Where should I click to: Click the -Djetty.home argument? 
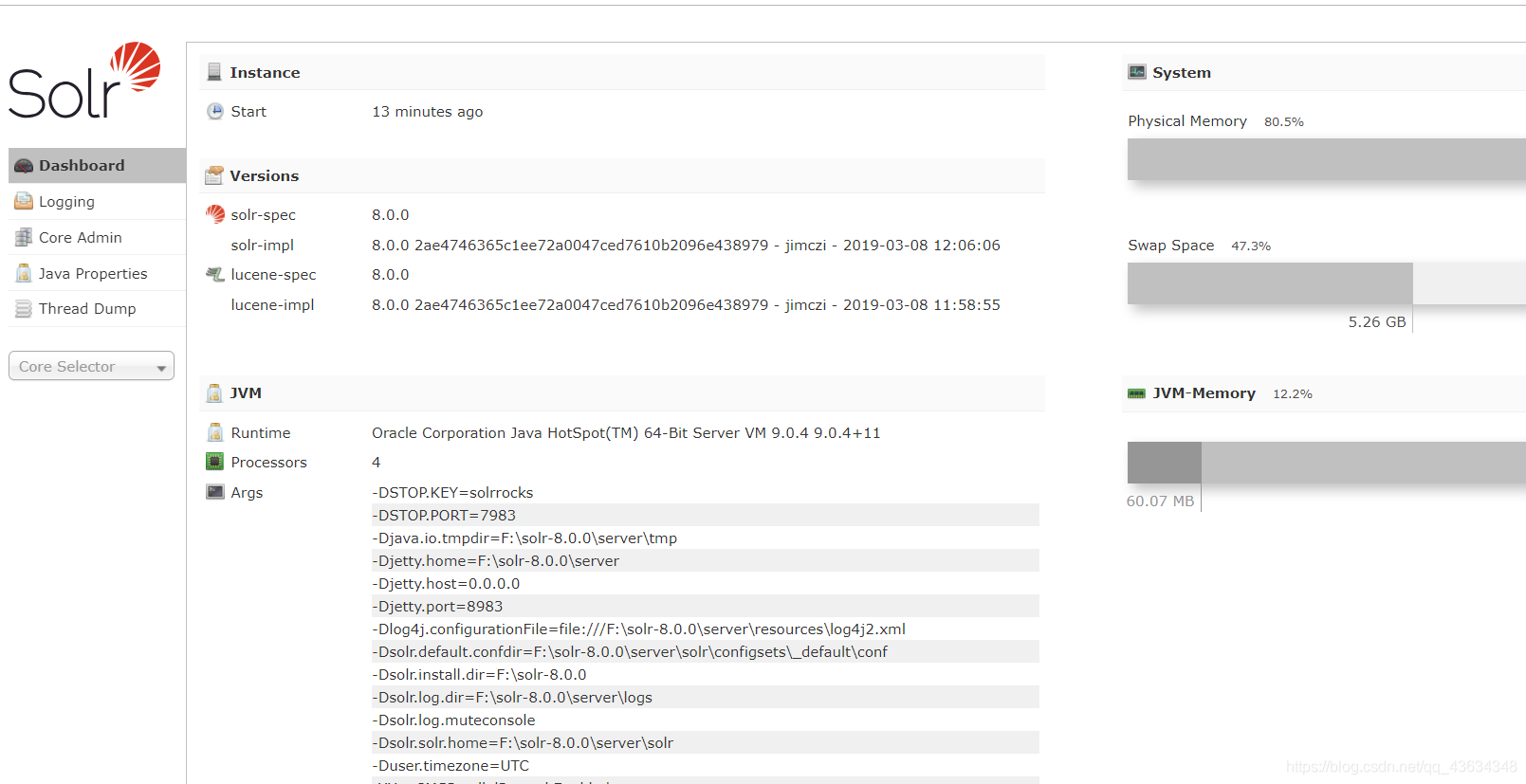point(706,561)
